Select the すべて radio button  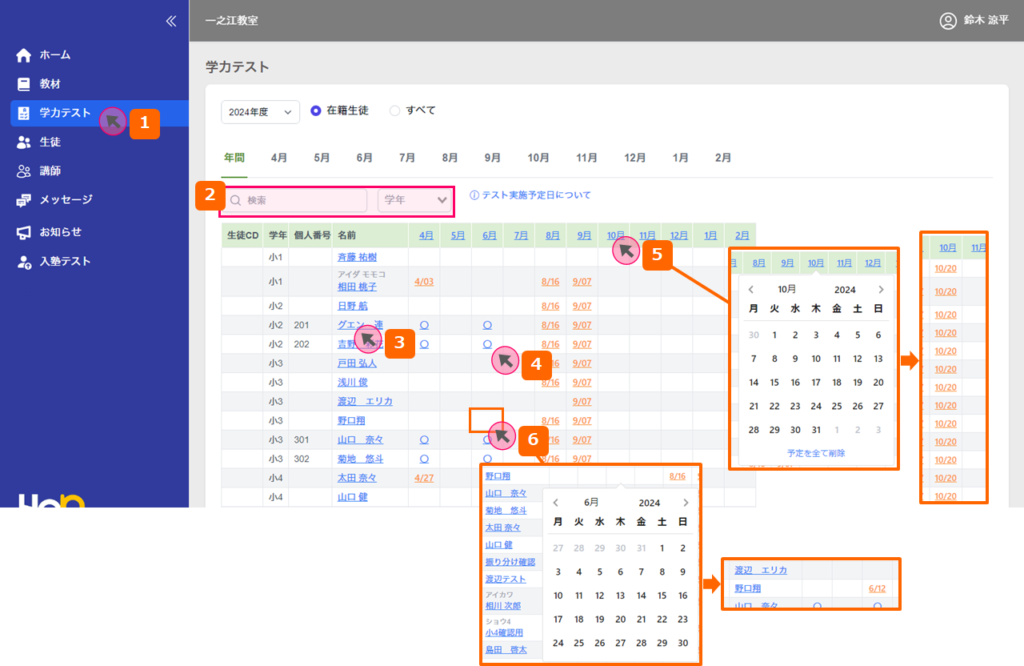tap(394, 111)
